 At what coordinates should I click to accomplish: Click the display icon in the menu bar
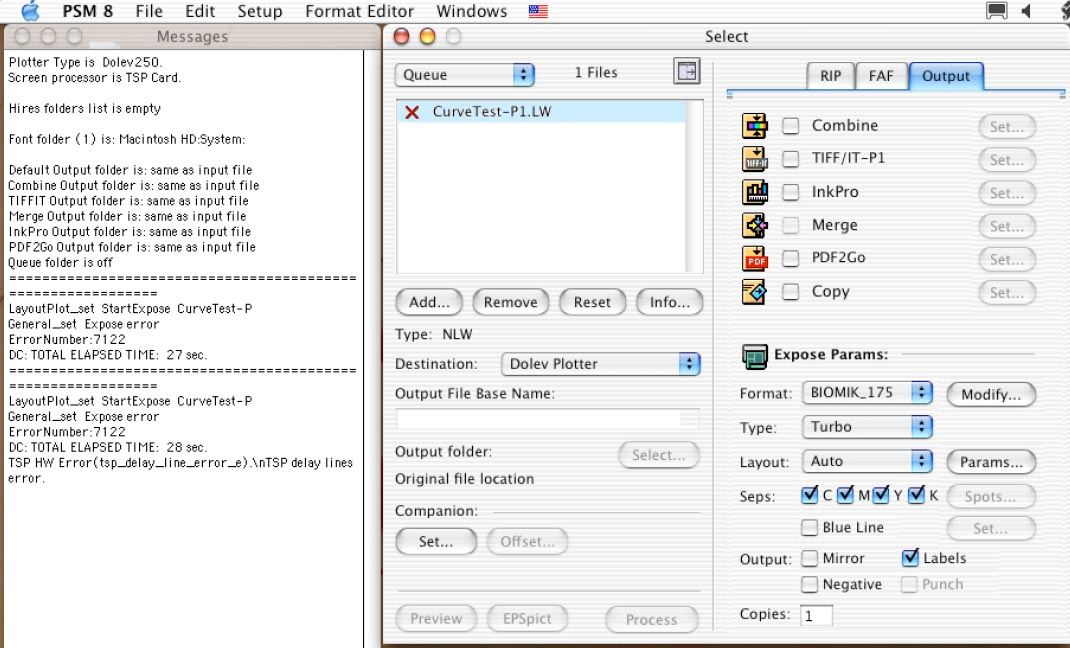coord(996,11)
